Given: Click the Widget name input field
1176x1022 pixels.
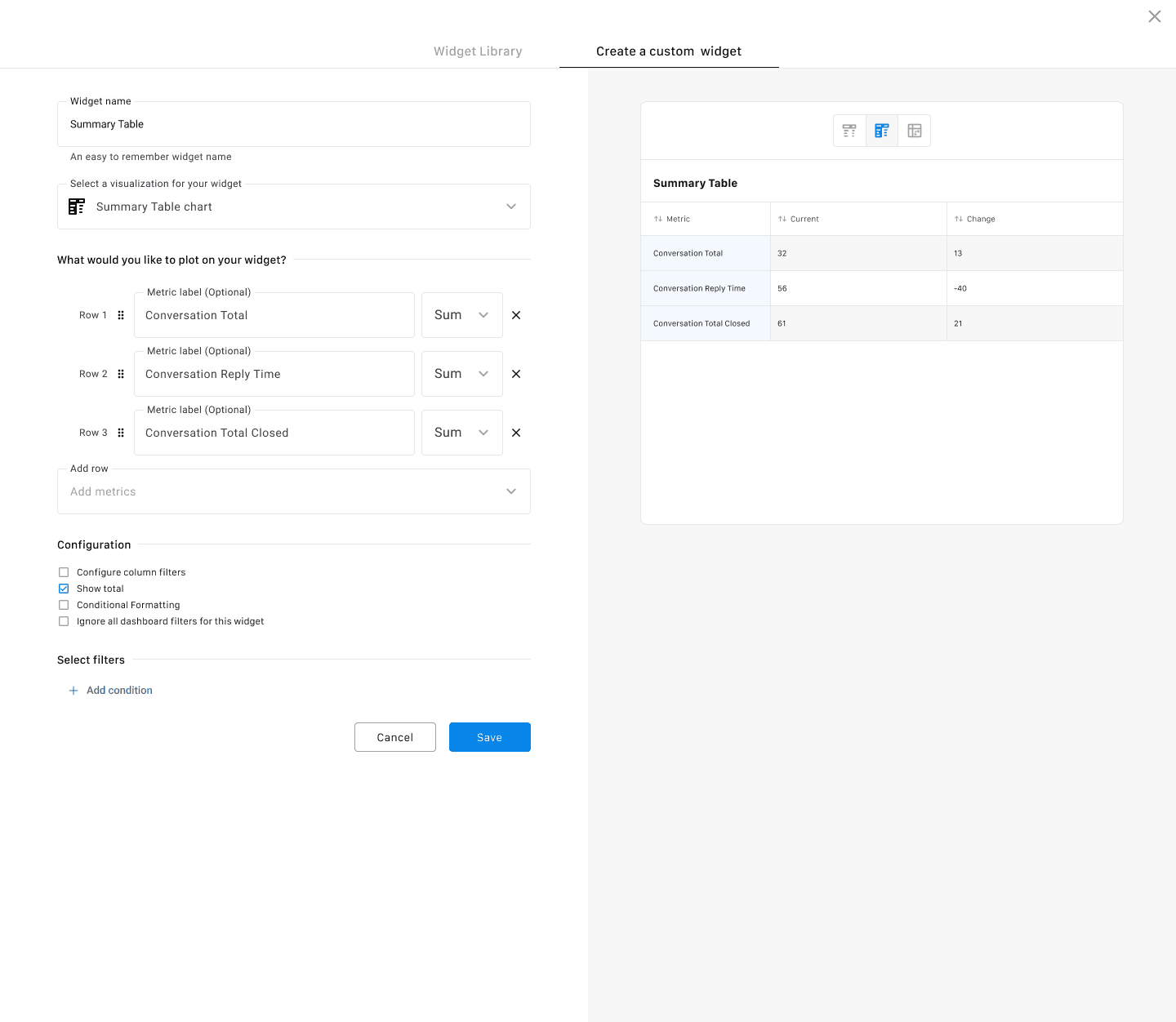Looking at the screenshot, I should coord(294,124).
